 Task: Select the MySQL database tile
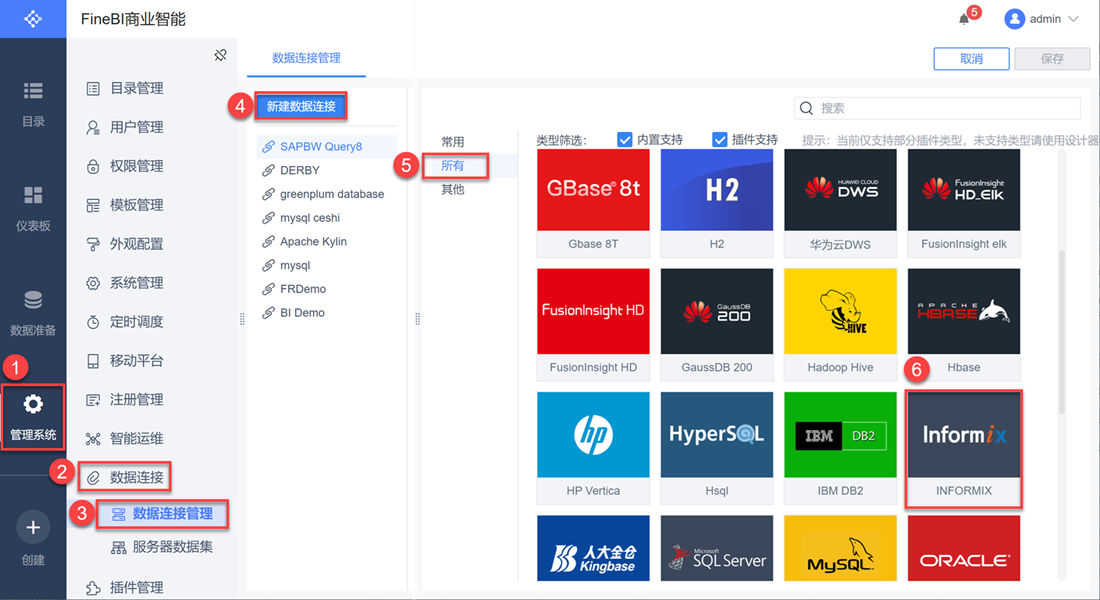click(840, 548)
